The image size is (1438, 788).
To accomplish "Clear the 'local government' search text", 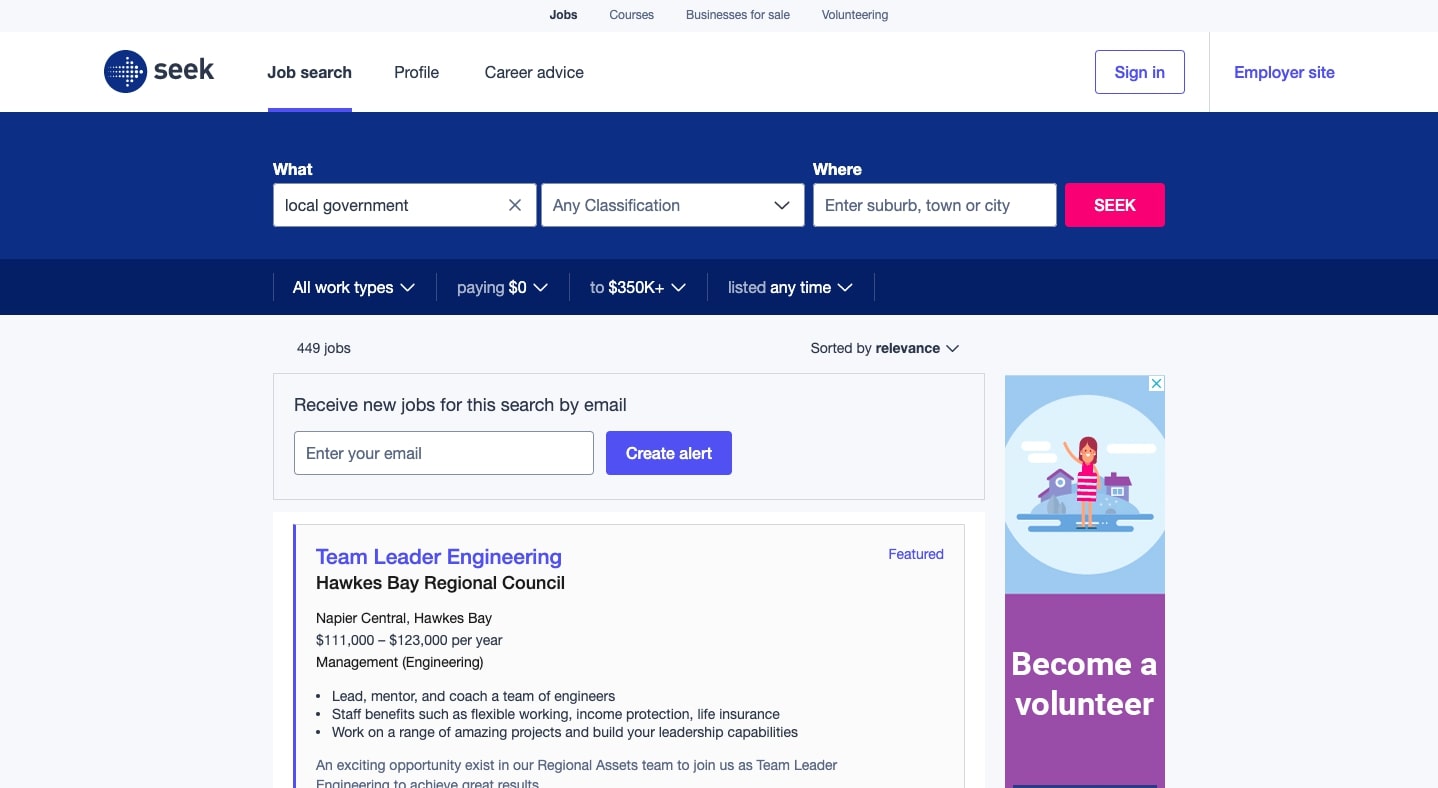I will 515,205.
